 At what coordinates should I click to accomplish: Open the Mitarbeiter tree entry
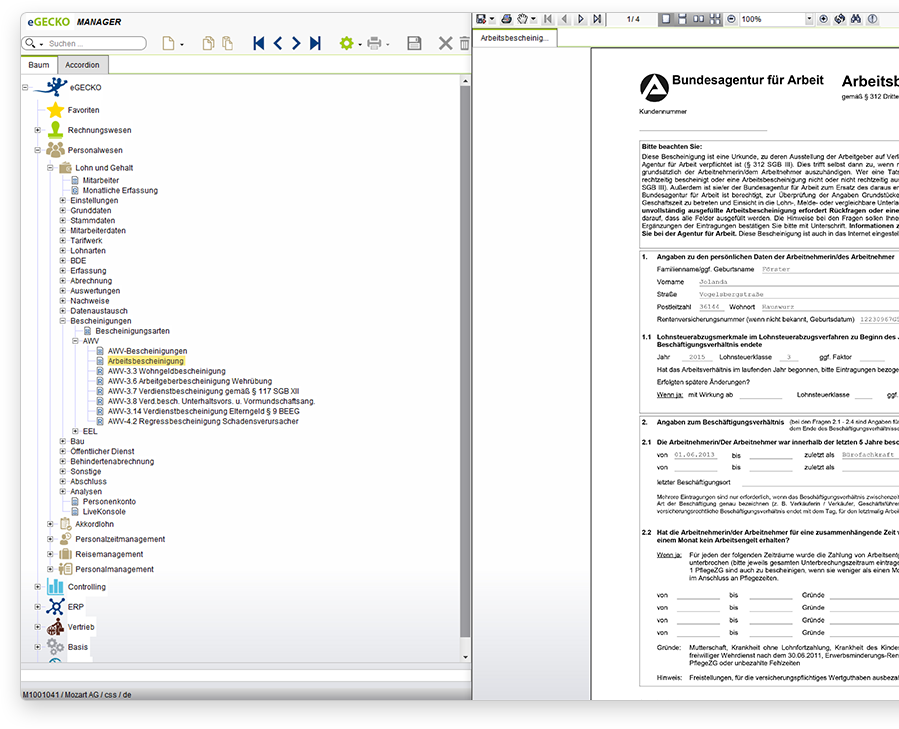[100, 180]
